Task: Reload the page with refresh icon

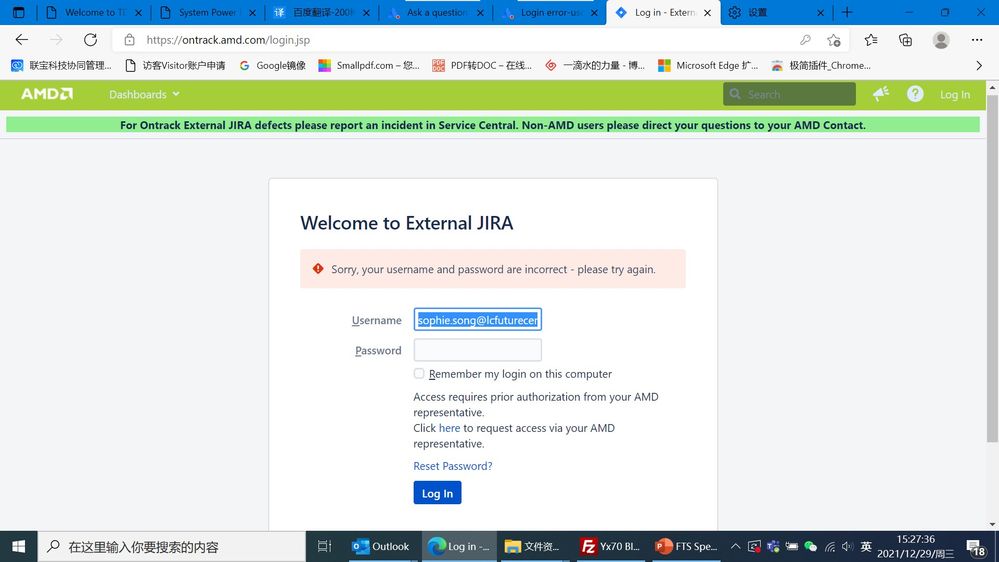Action: click(x=90, y=40)
